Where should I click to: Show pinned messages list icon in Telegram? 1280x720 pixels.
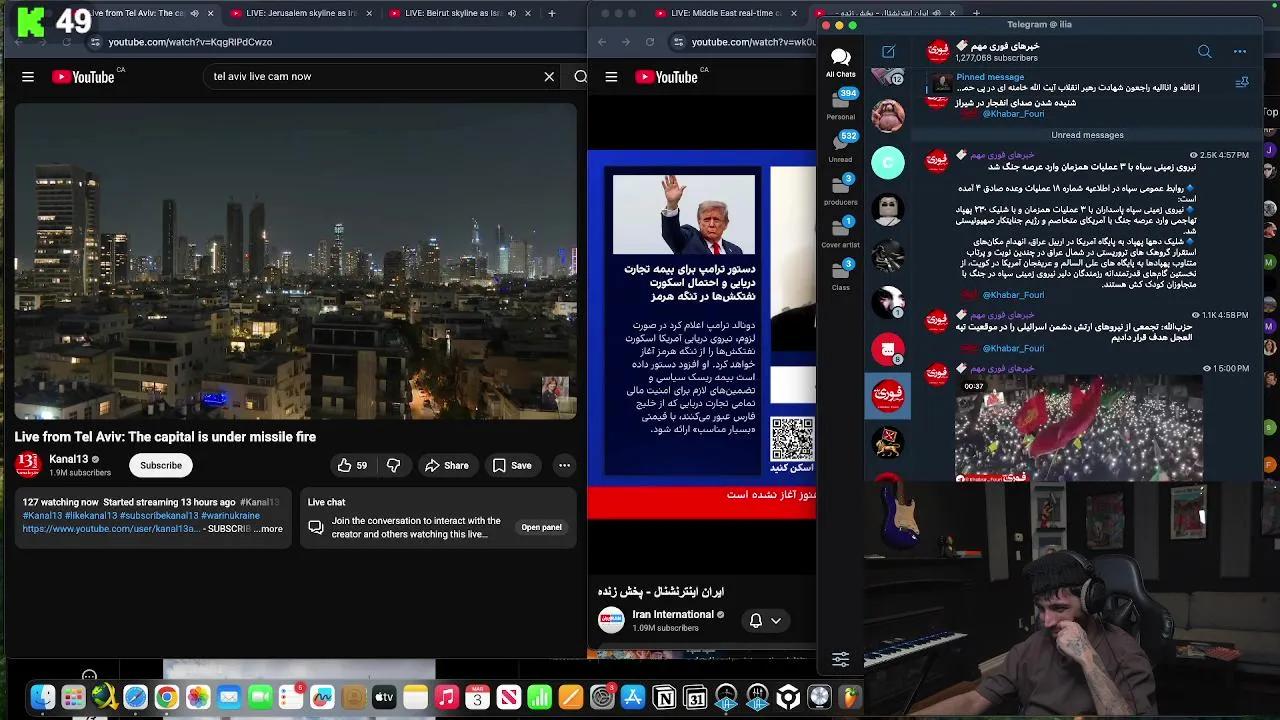pyautogui.click(x=1242, y=83)
